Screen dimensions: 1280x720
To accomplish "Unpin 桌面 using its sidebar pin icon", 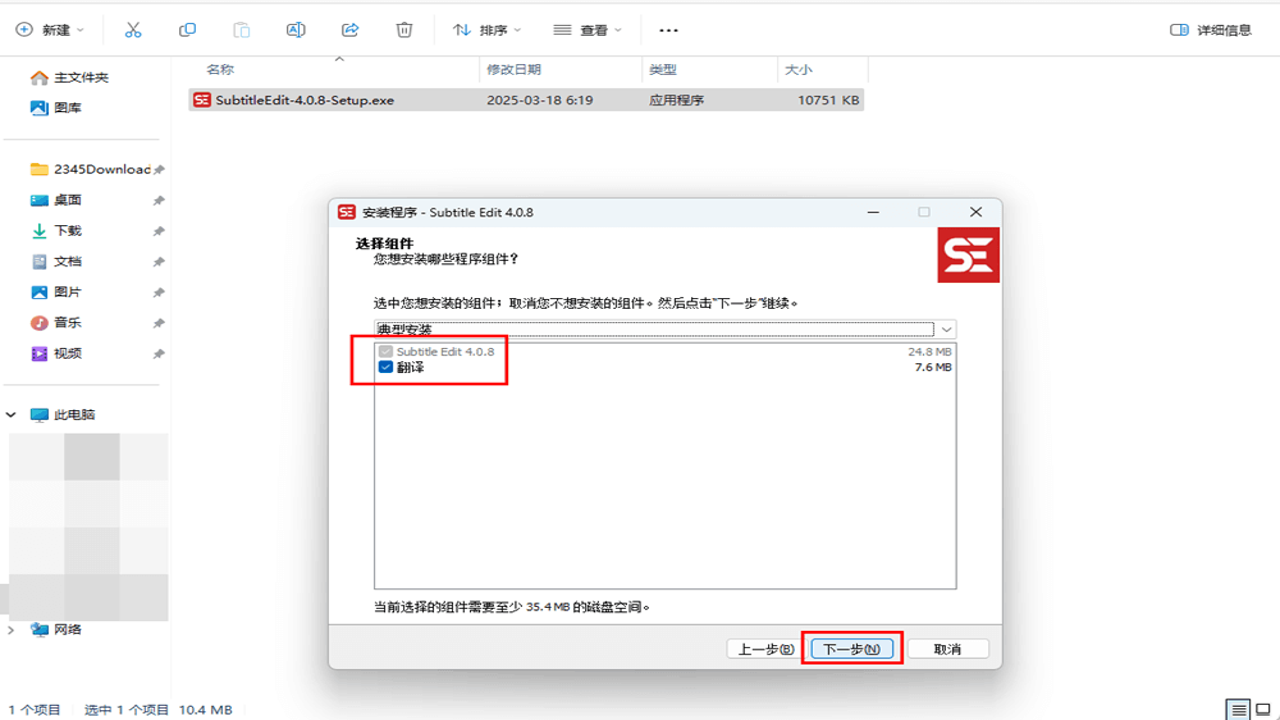I will (x=159, y=200).
